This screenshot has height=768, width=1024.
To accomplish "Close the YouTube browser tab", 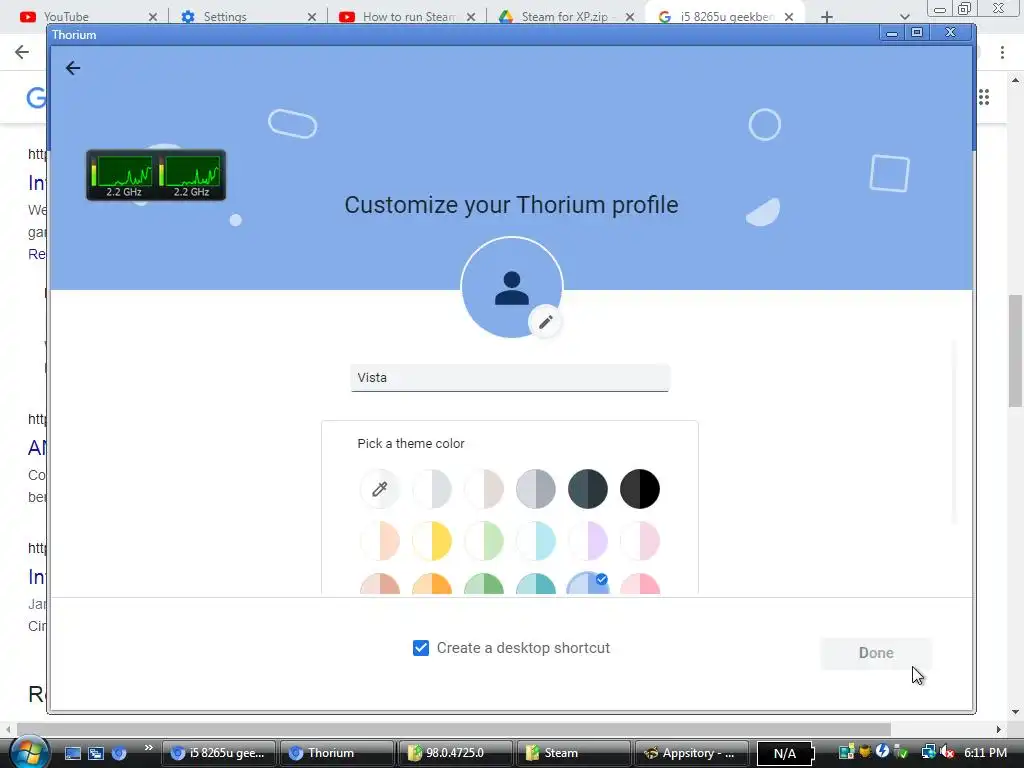I will pyautogui.click(x=153, y=17).
